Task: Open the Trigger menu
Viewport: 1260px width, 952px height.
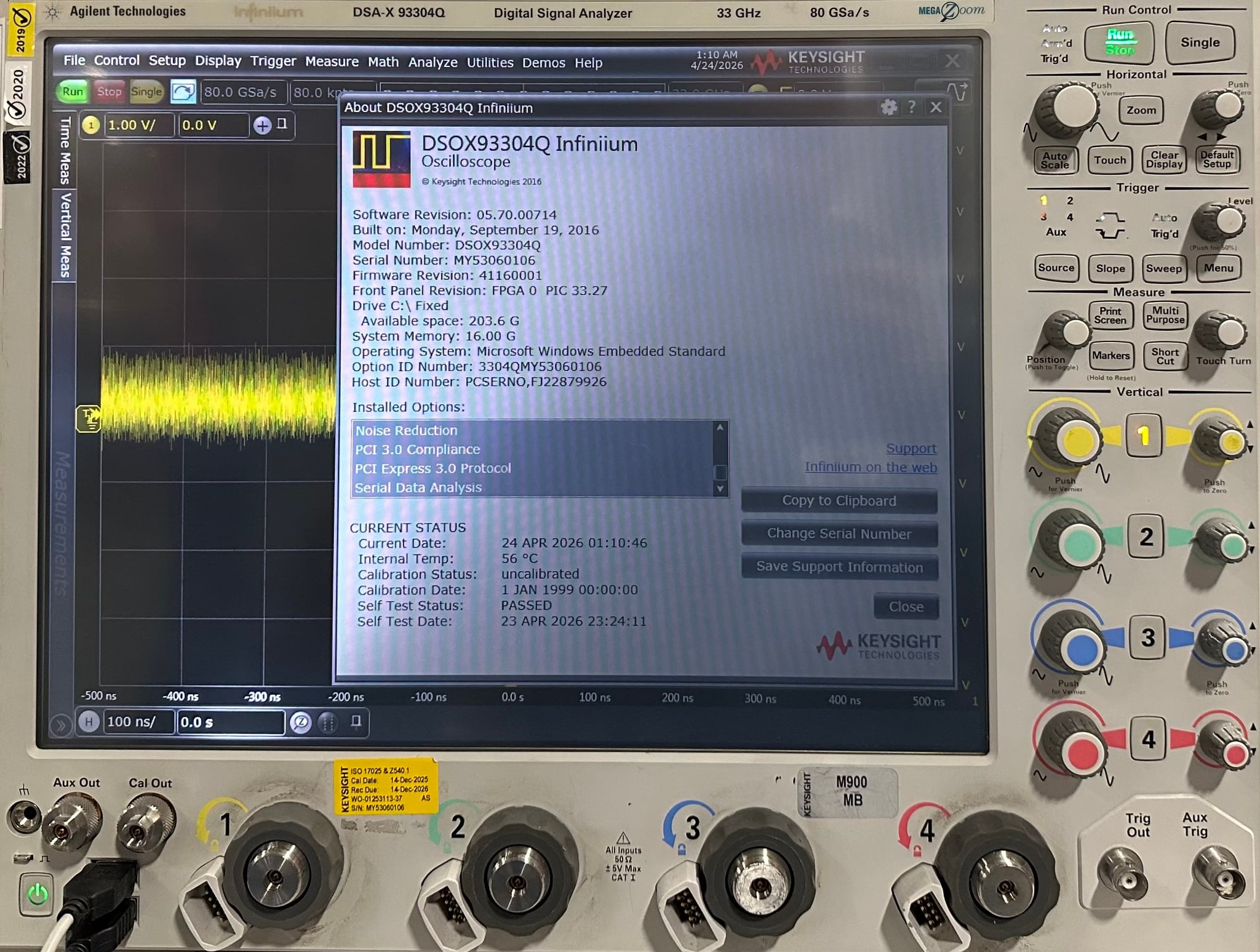Action: pyautogui.click(x=273, y=62)
